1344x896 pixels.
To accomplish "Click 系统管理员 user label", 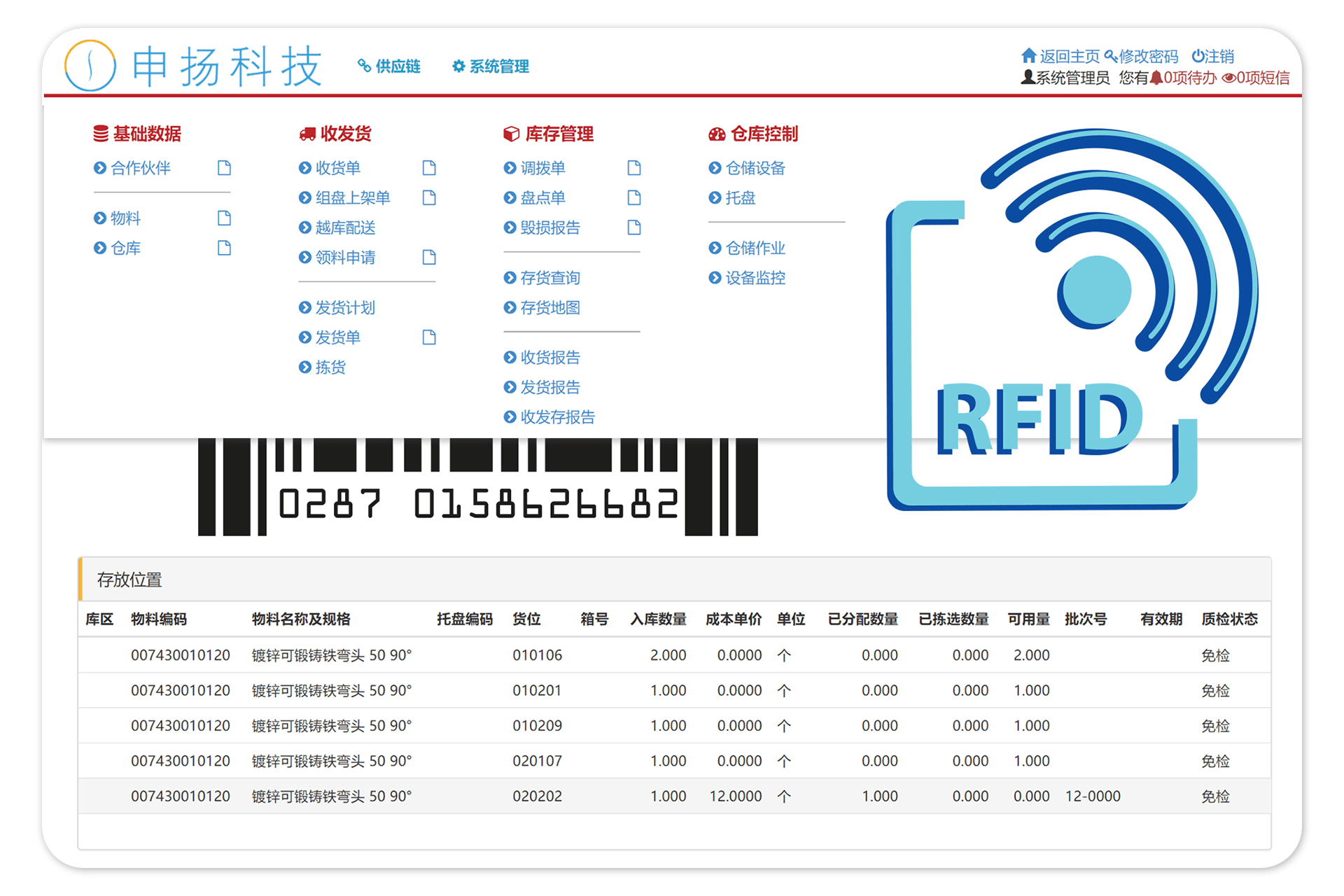I will (1065, 78).
